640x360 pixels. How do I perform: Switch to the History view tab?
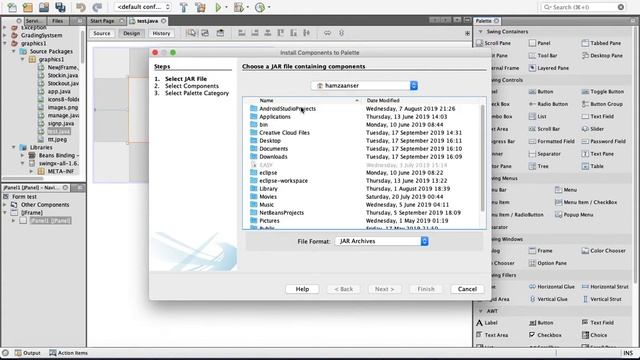pyautogui.click(x=161, y=33)
